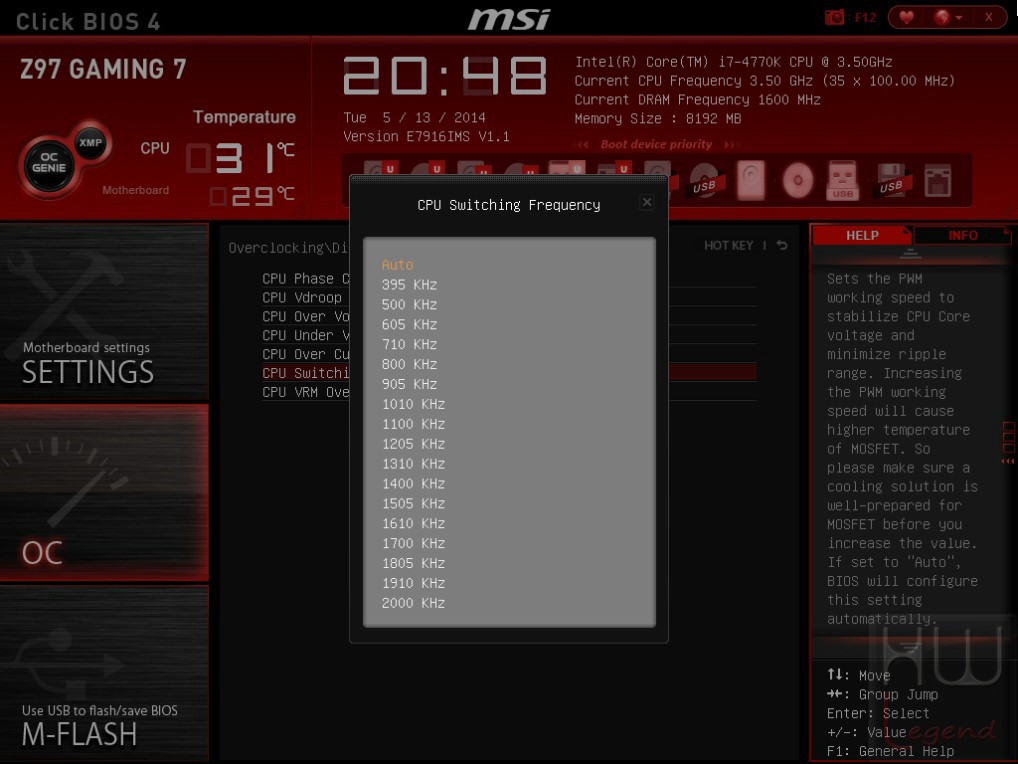The width and height of the screenshot is (1018, 764).
Task: Select the hard disk boot device icon
Action: point(751,180)
